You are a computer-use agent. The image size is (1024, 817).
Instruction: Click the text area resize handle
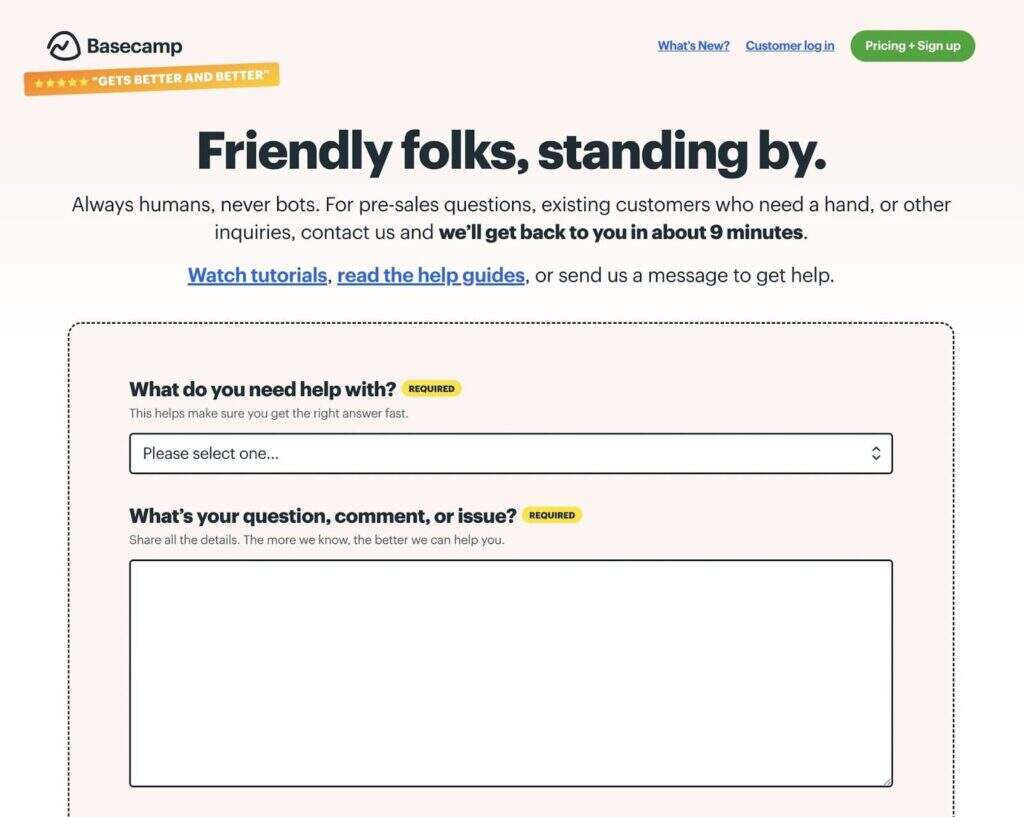pyautogui.click(x=886, y=780)
